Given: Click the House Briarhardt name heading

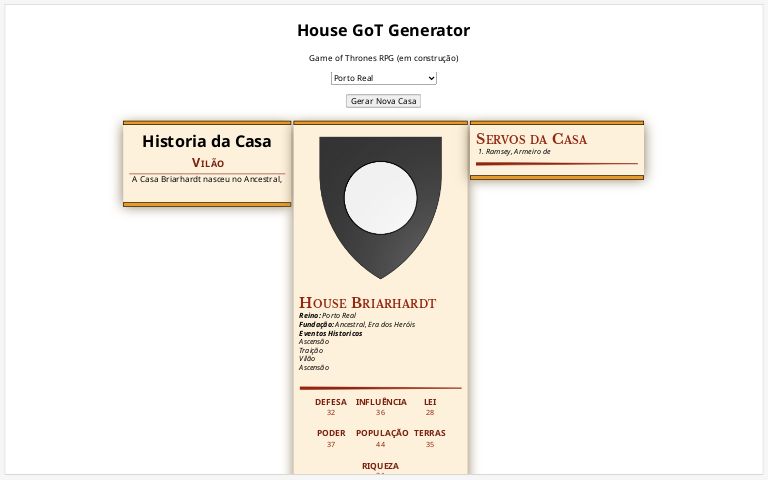Looking at the screenshot, I should pos(367,303).
